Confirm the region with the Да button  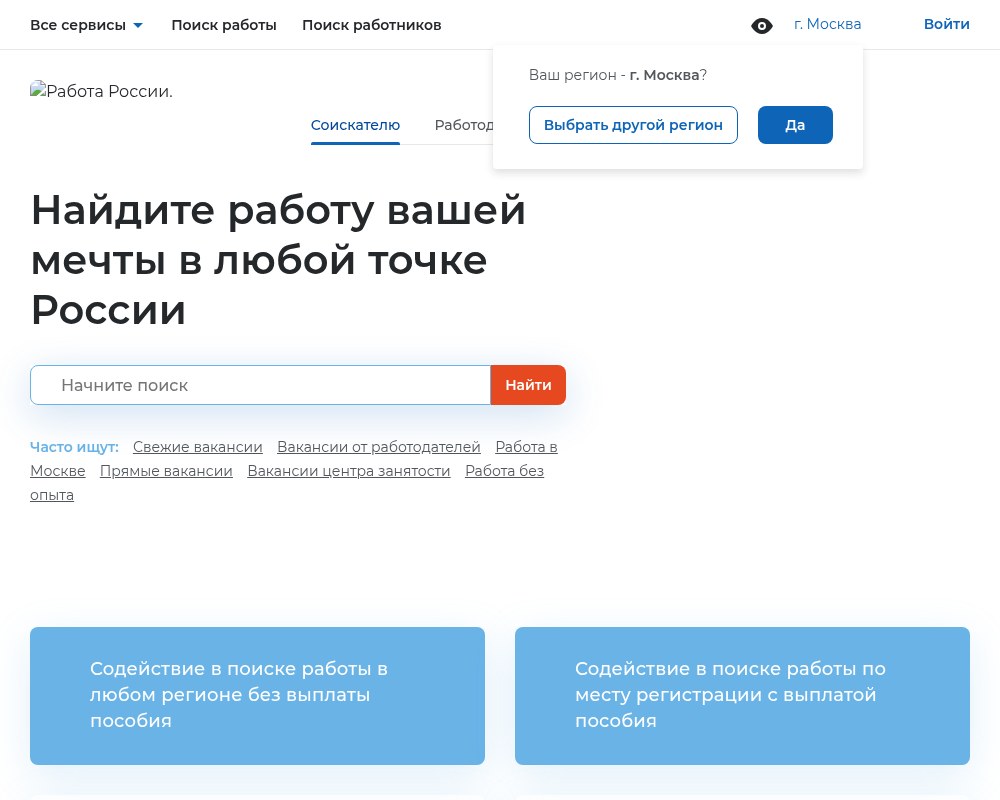click(795, 125)
